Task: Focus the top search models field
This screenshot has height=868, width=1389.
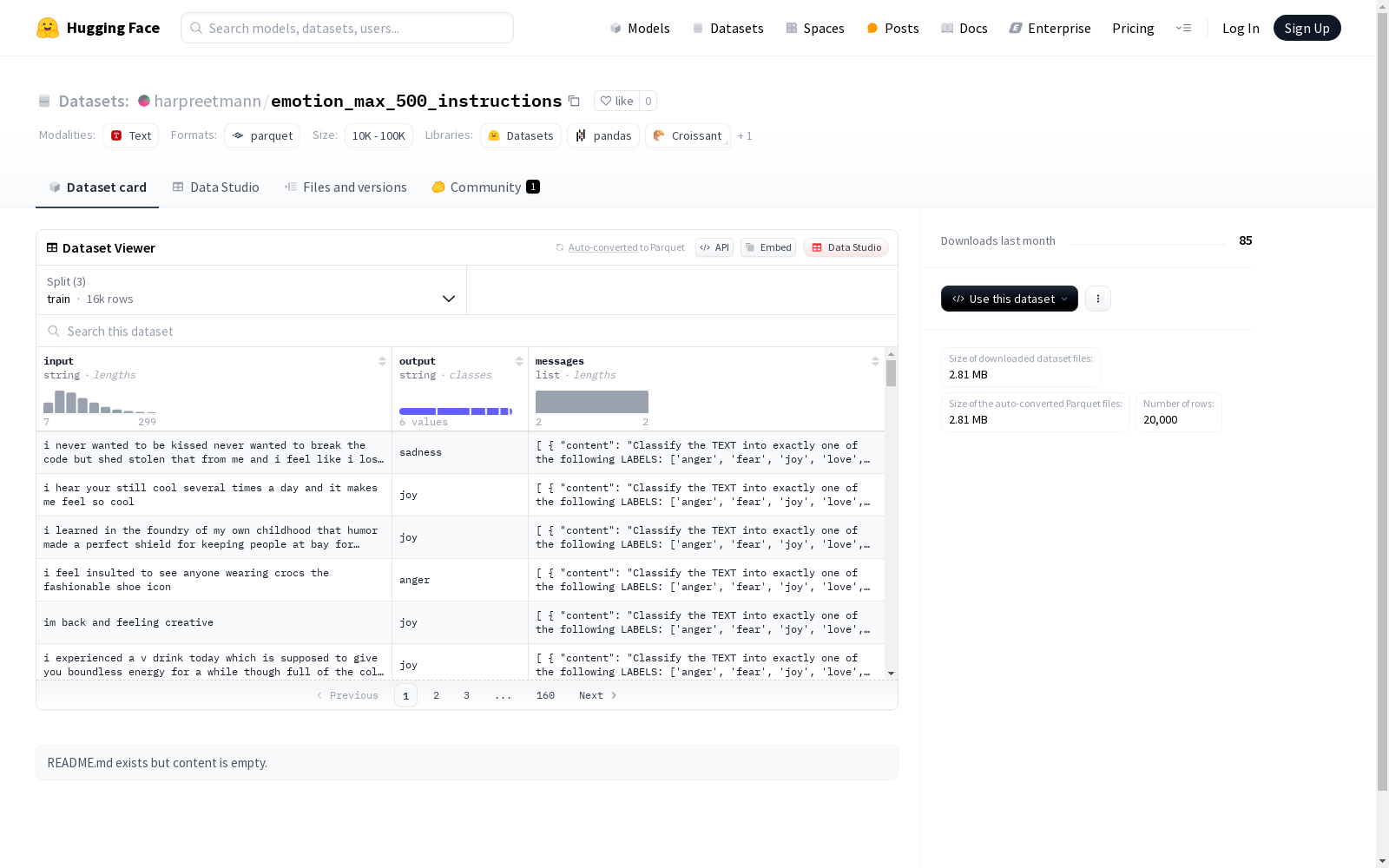Action: 347,28
